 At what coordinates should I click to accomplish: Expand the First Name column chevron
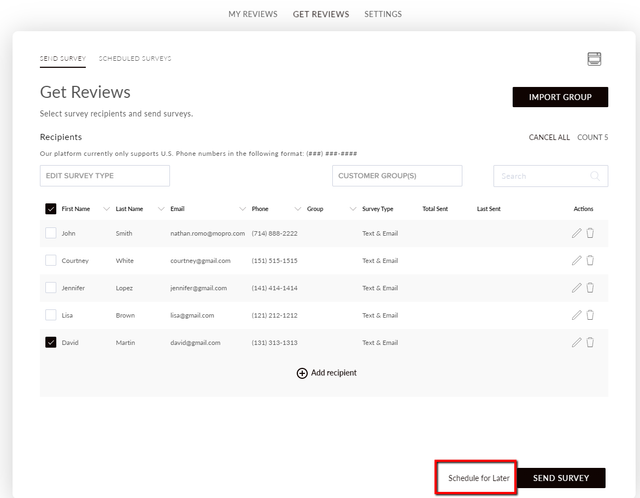[x=107, y=209]
